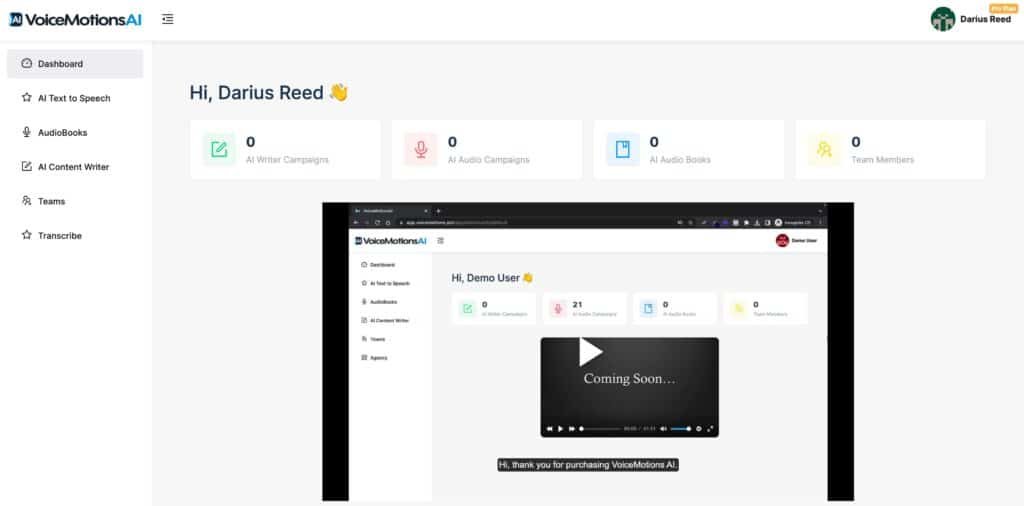Go to the AudioBooks label
Image resolution: width=1024 pixels, height=506 pixels.
click(62, 133)
